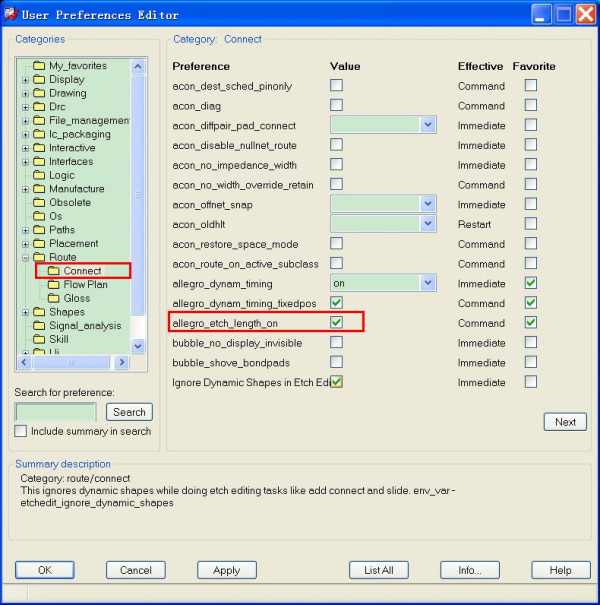
Task: Click categories scroll down arrow
Action: pyautogui.click(x=138, y=346)
